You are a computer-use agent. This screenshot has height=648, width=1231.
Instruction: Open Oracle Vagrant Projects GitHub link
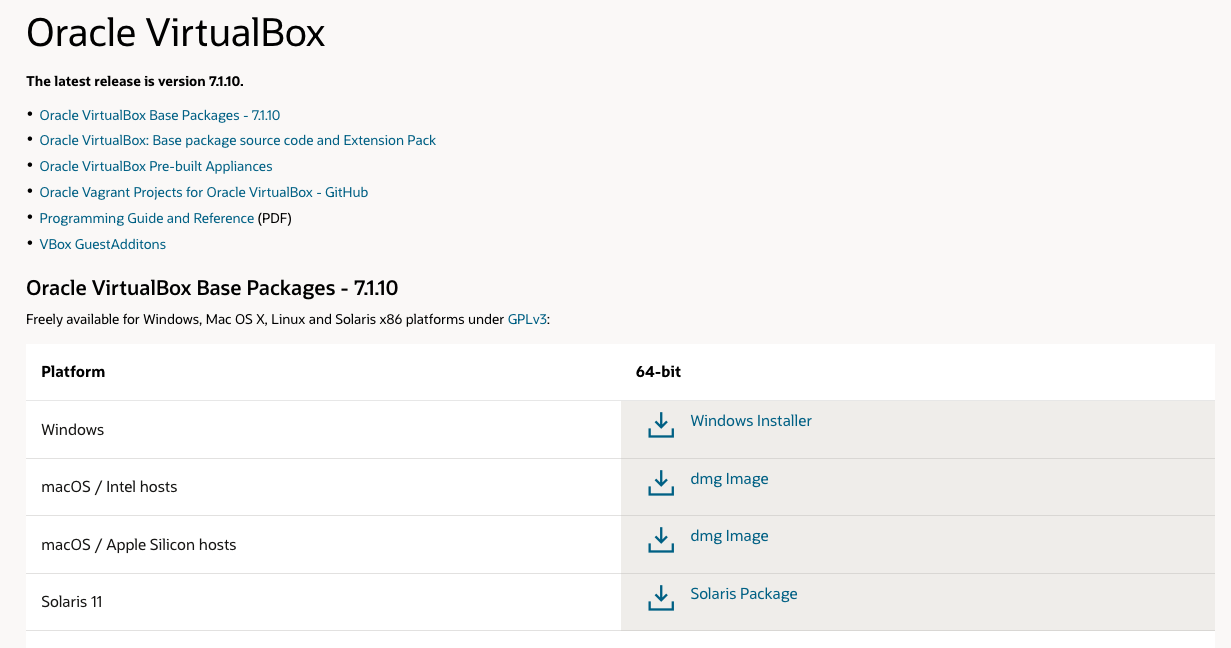click(x=204, y=192)
